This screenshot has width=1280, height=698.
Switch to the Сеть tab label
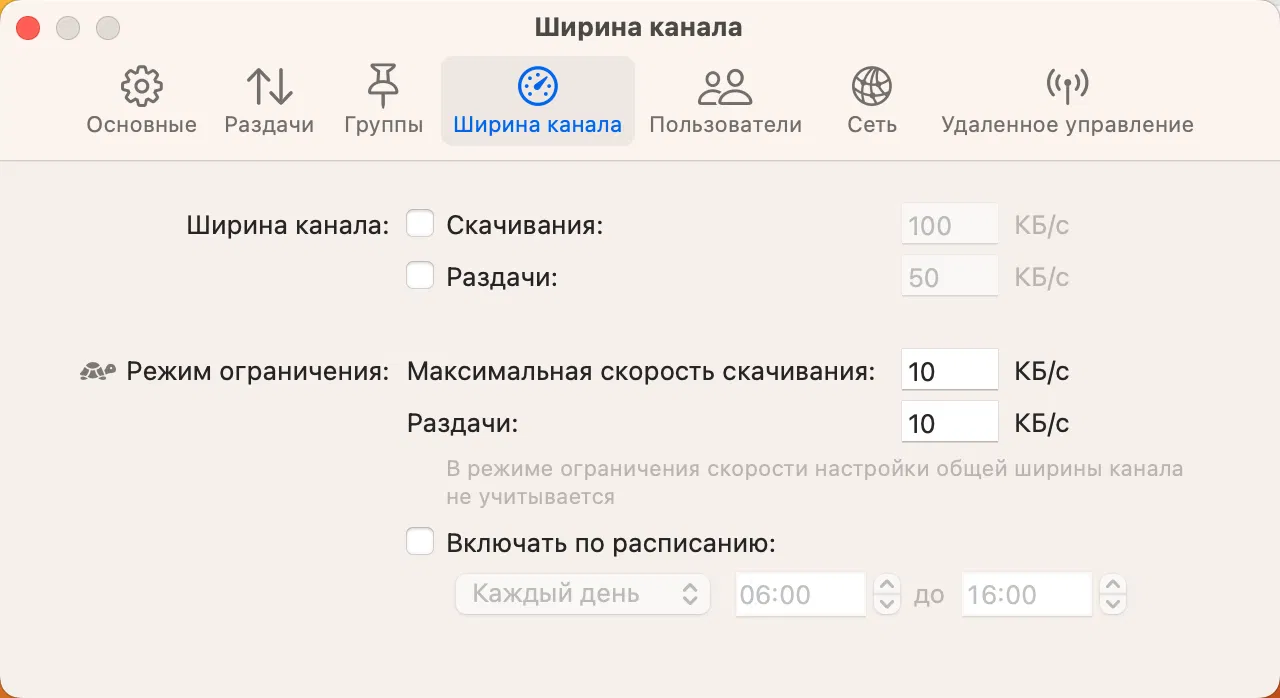871,125
